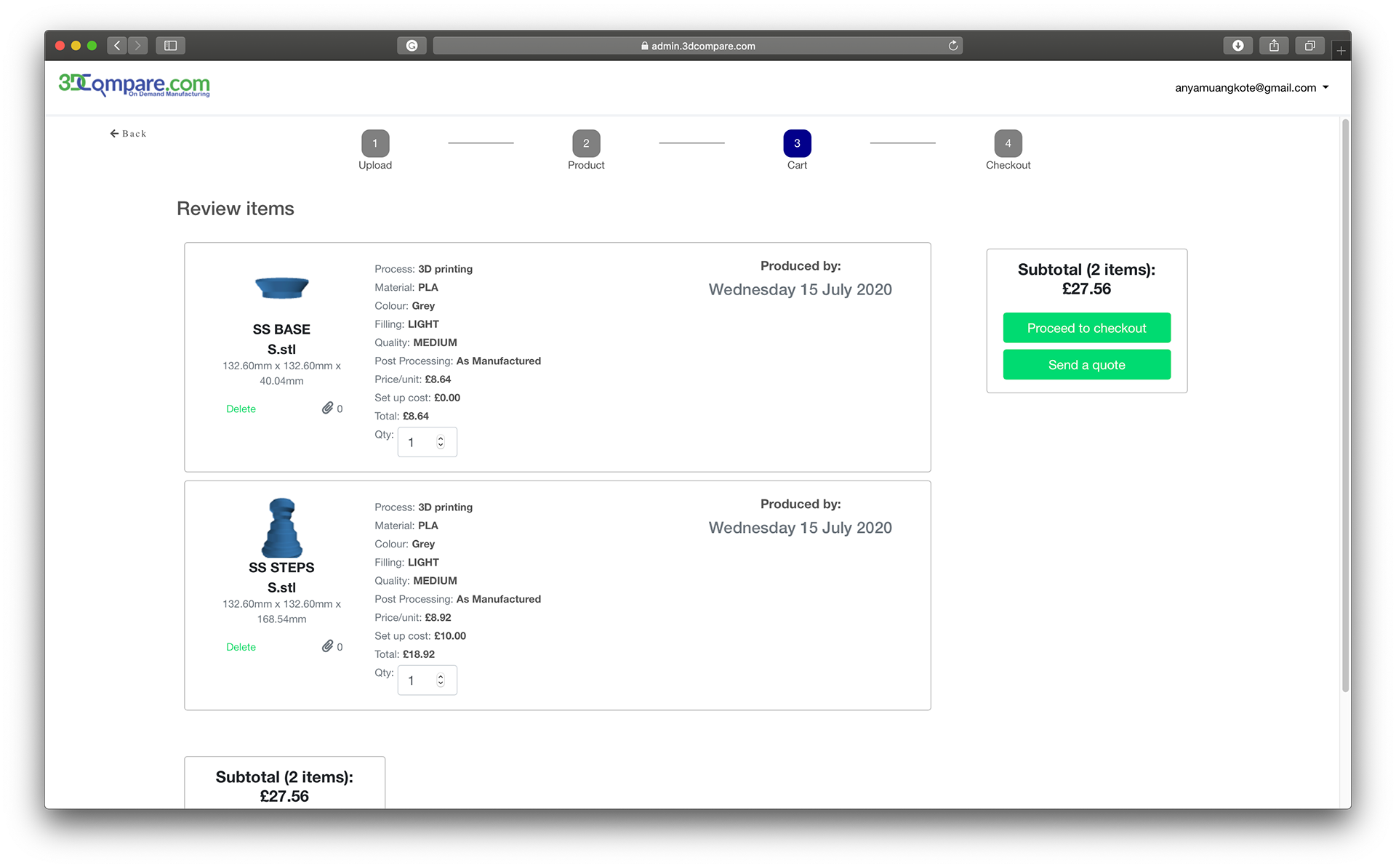Click the SS STEPS S.stl file name

point(281,577)
